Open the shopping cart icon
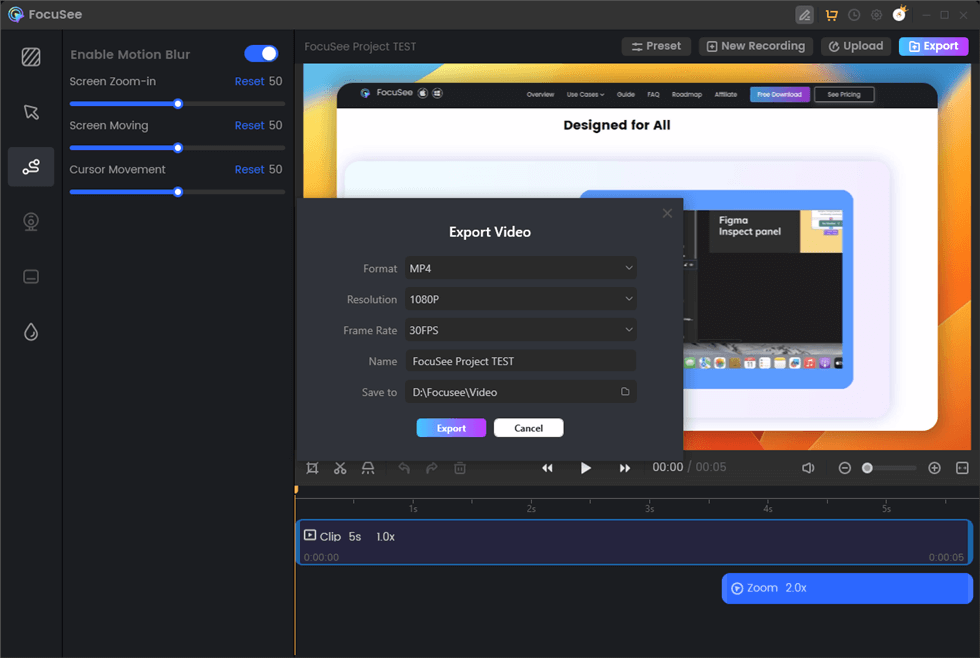Viewport: 980px width, 658px height. coord(831,15)
